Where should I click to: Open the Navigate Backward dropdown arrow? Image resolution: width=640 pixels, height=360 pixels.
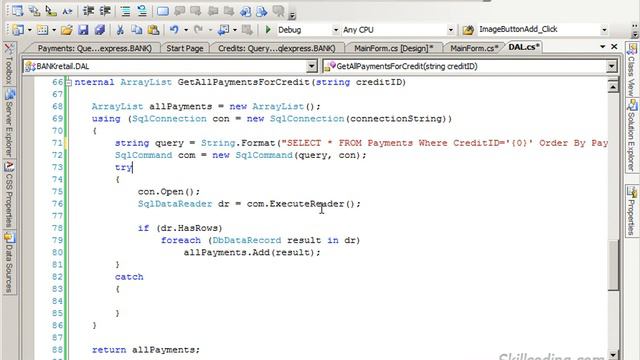(235, 30)
